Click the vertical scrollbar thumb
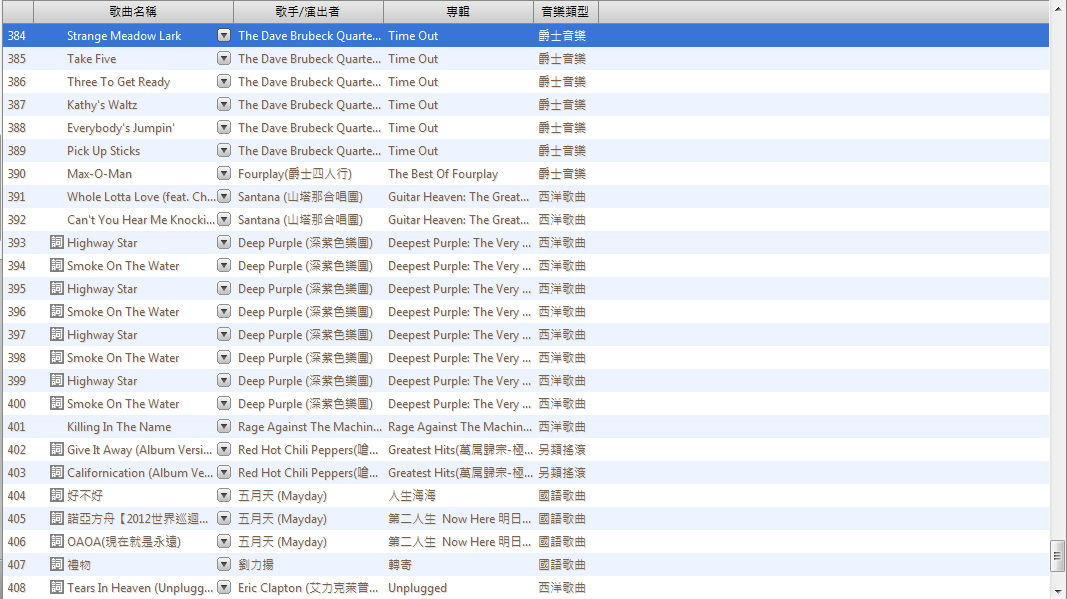The height and width of the screenshot is (599, 1067). (x=1057, y=555)
